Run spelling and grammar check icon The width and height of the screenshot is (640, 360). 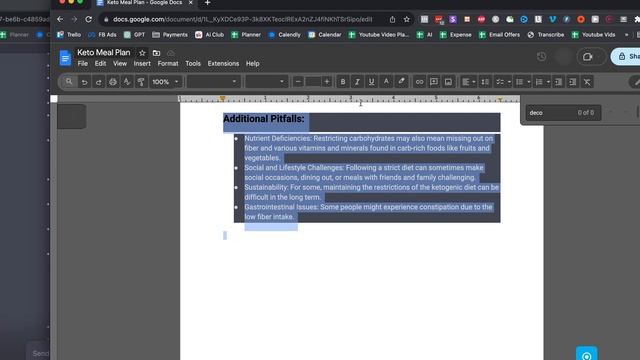(x=127, y=82)
